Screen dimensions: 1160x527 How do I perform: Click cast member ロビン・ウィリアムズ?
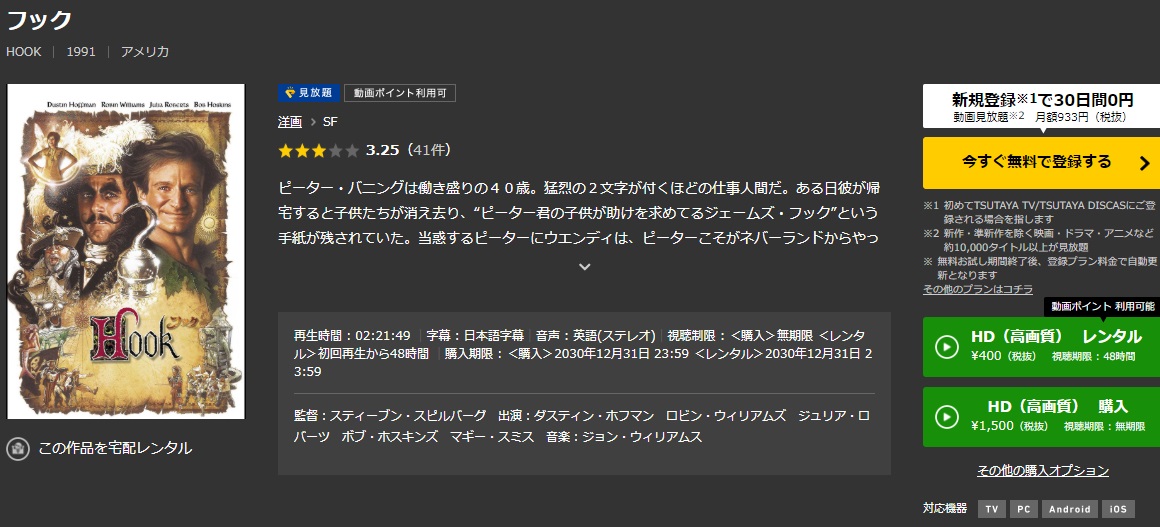click(726, 415)
